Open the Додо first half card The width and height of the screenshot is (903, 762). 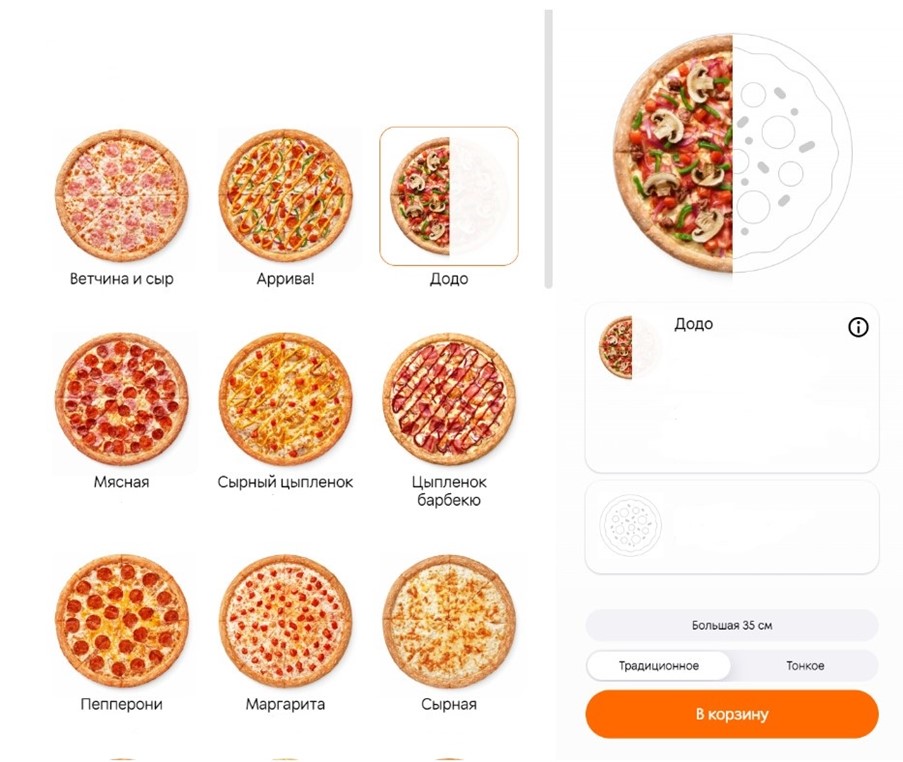[x=731, y=388]
